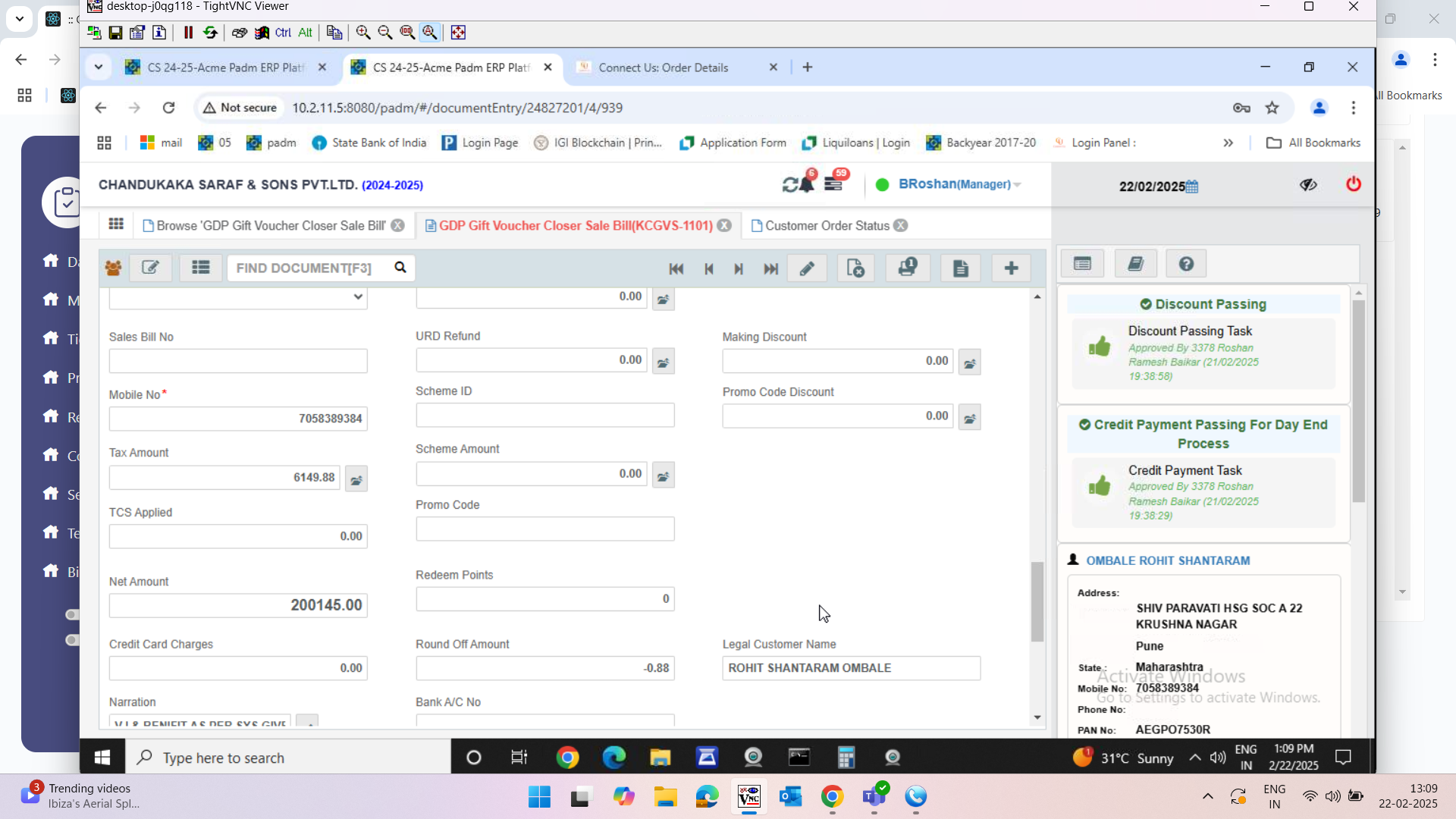Viewport: 1456px width, 819px height.
Task: Click the VNC file transfer icon
Action: [x=334, y=33]
